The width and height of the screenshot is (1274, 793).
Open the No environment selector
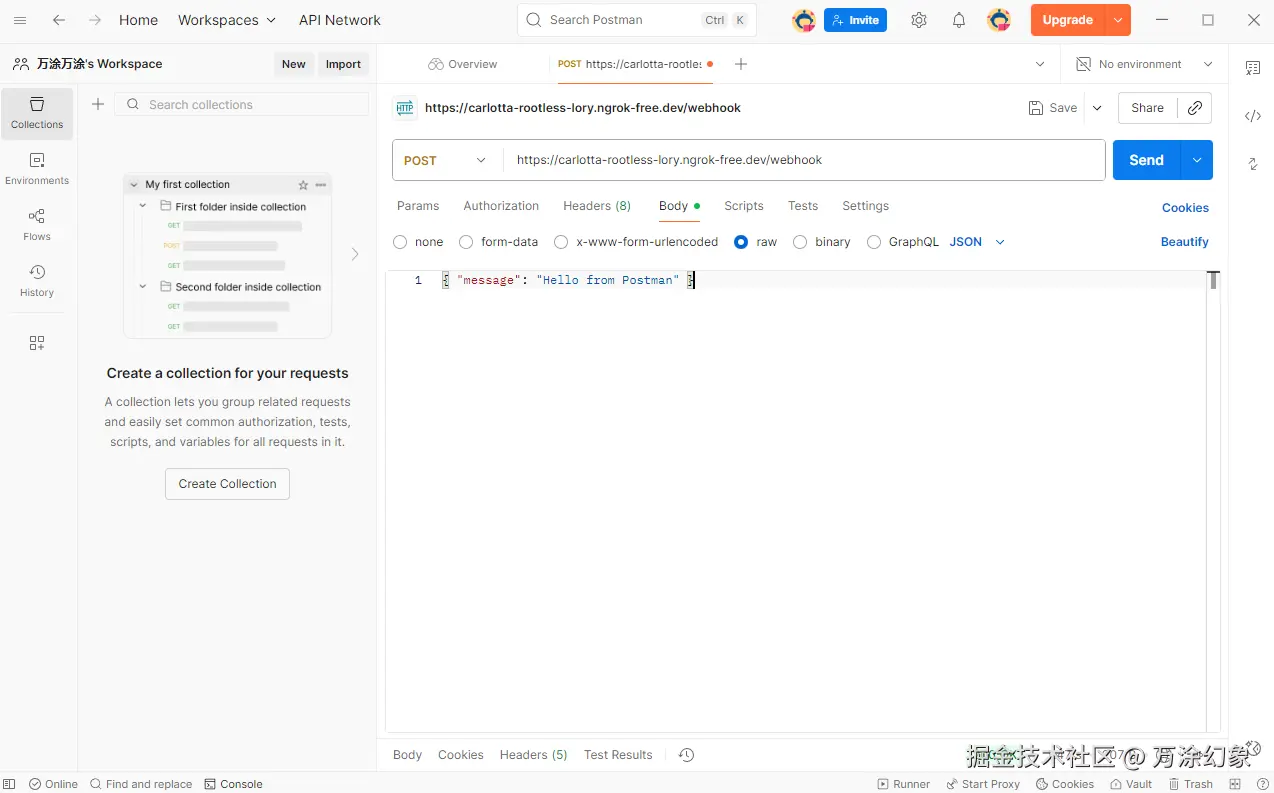coord(1144,64)
